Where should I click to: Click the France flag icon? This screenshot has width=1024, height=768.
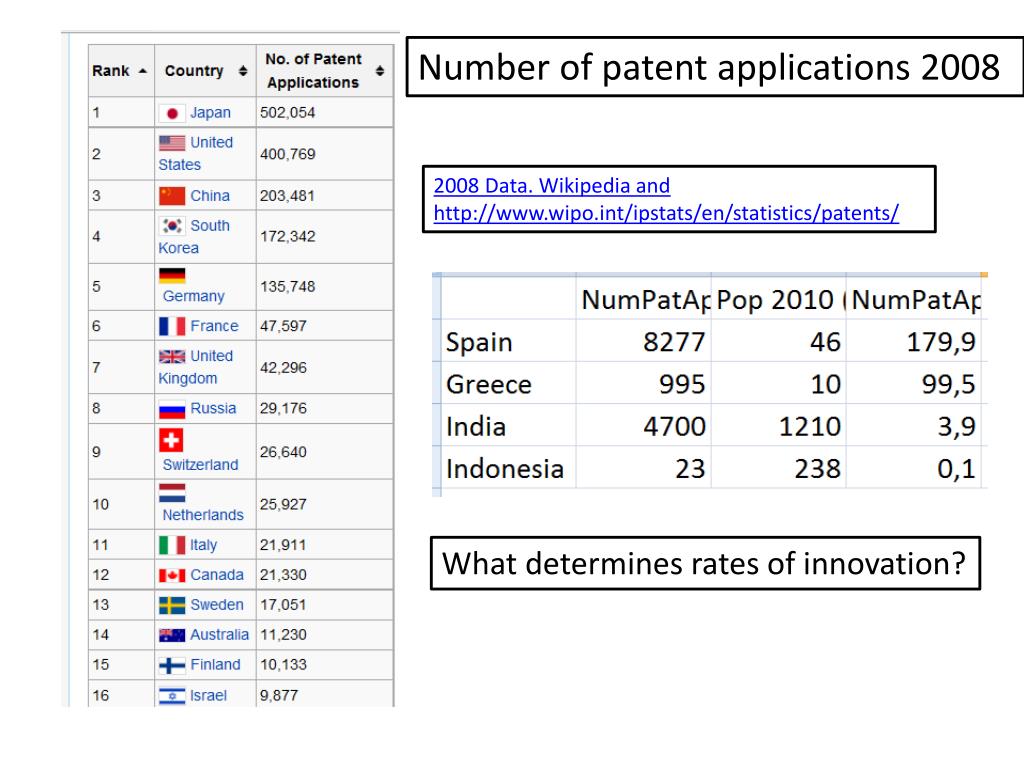click(172, 326)
